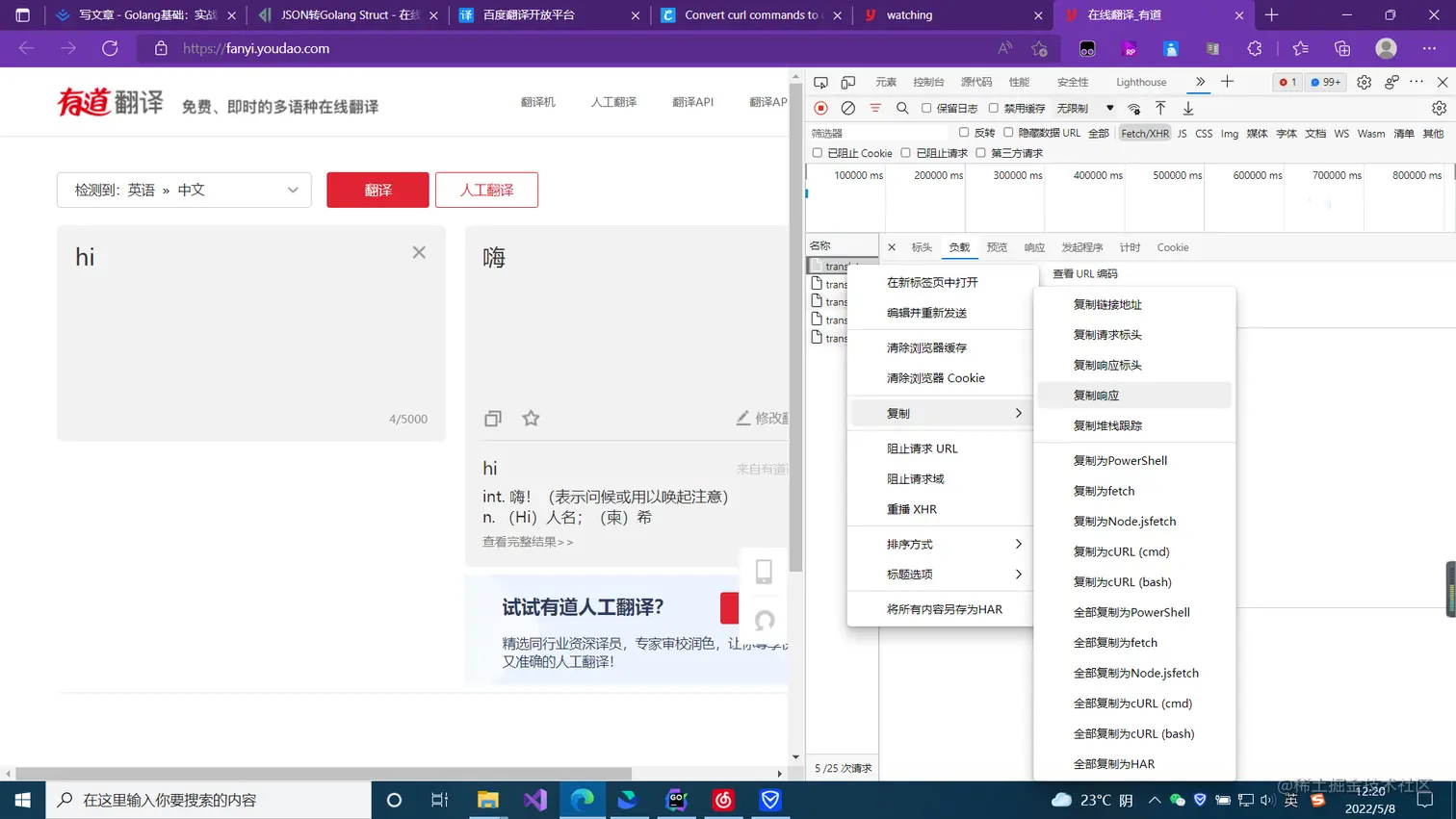Expand the 标题选项 submenu
Viewport: 1456px width, 819px height.
pyautogui.click(x=941, y=575)
